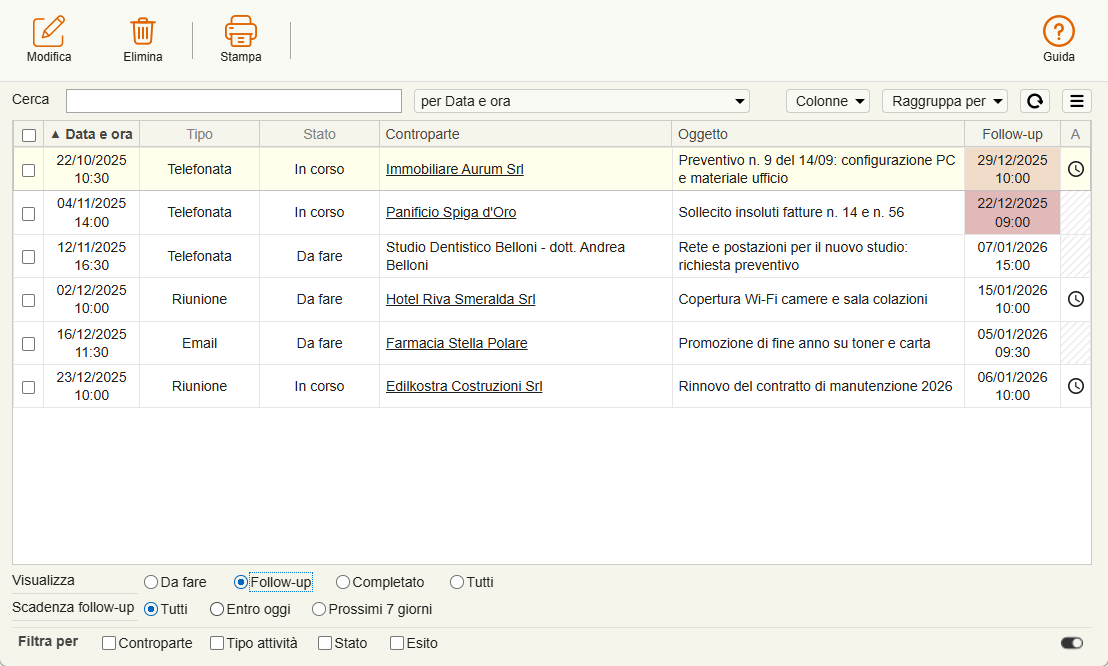Expand the Raggruppa per dropdown
Image resolution: width=1108 pixels, height=666 pixels.
point(945,101)
